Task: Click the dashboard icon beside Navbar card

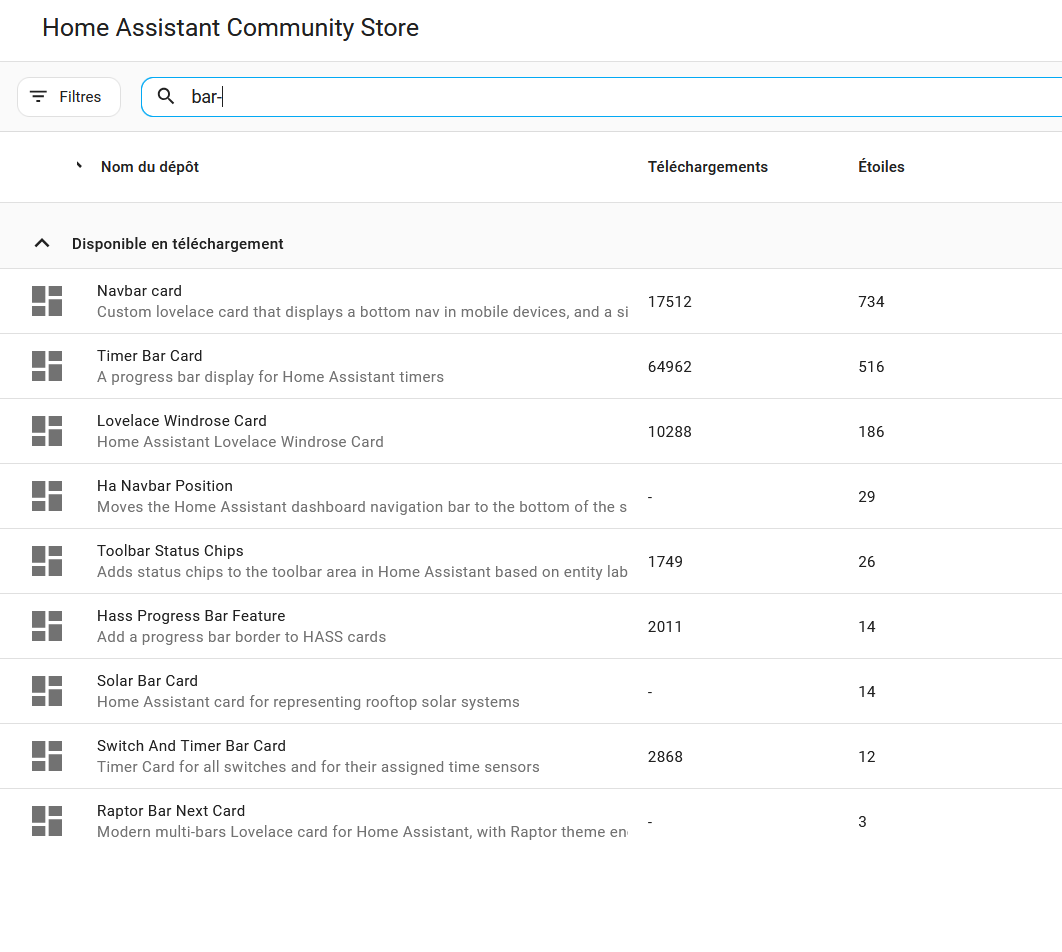Action: [x=47, y=301]
